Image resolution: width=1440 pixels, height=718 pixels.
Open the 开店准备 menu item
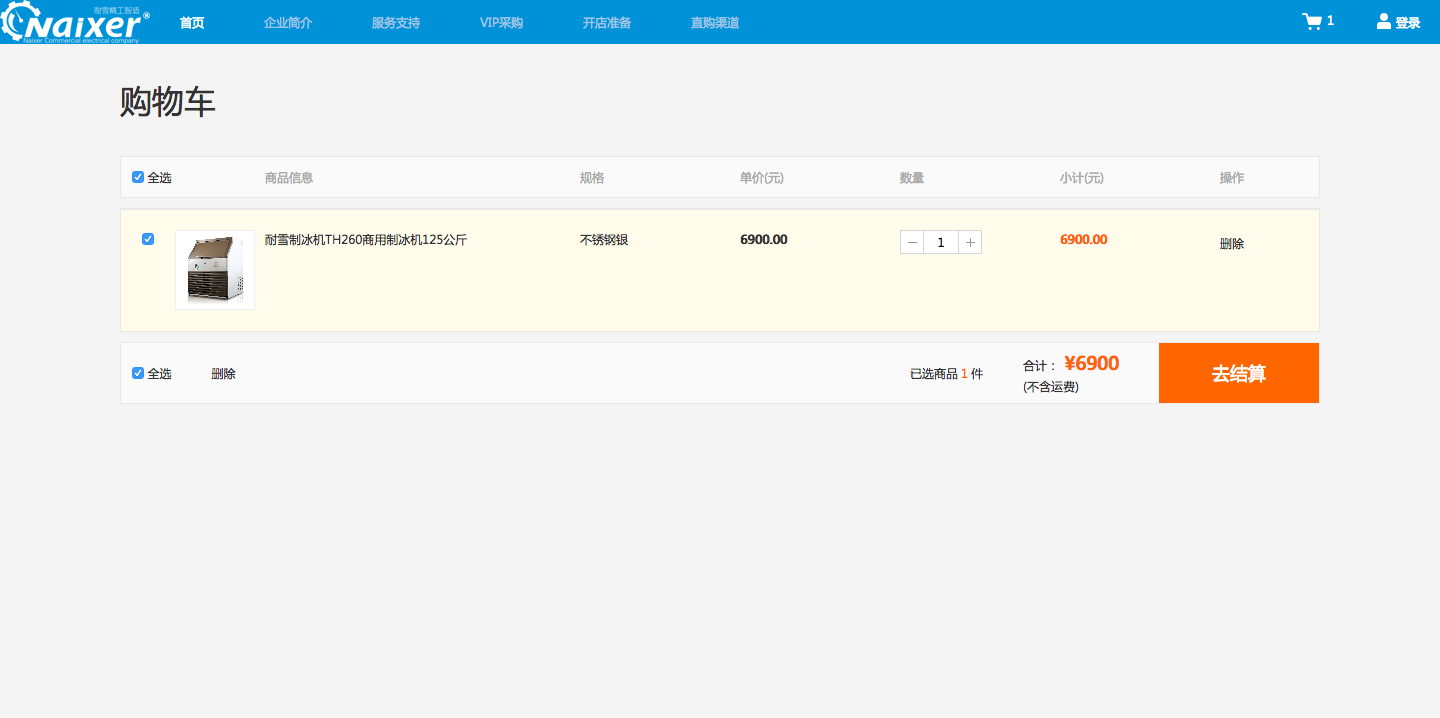(607, 23)
